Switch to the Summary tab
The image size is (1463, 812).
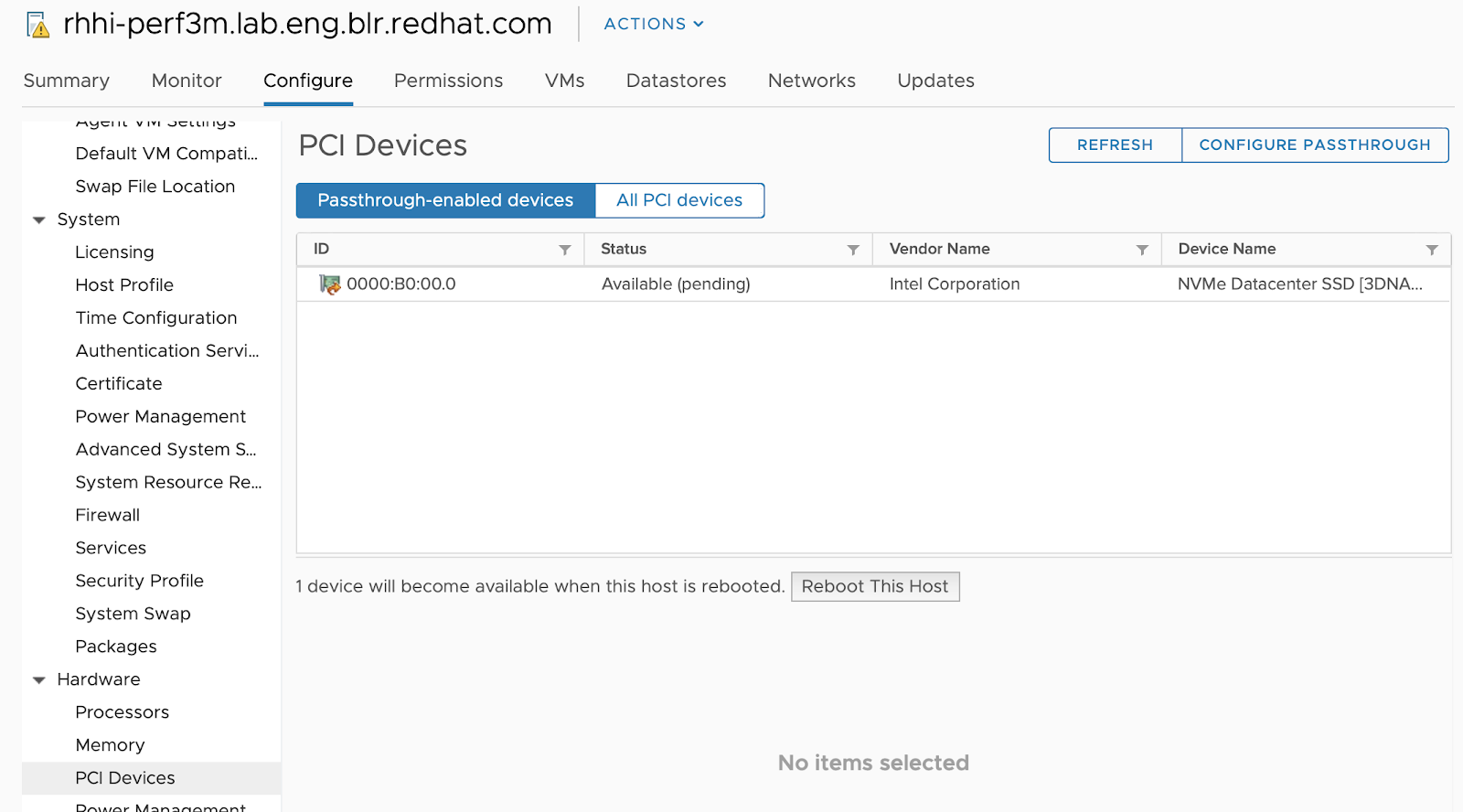(67, 80)
